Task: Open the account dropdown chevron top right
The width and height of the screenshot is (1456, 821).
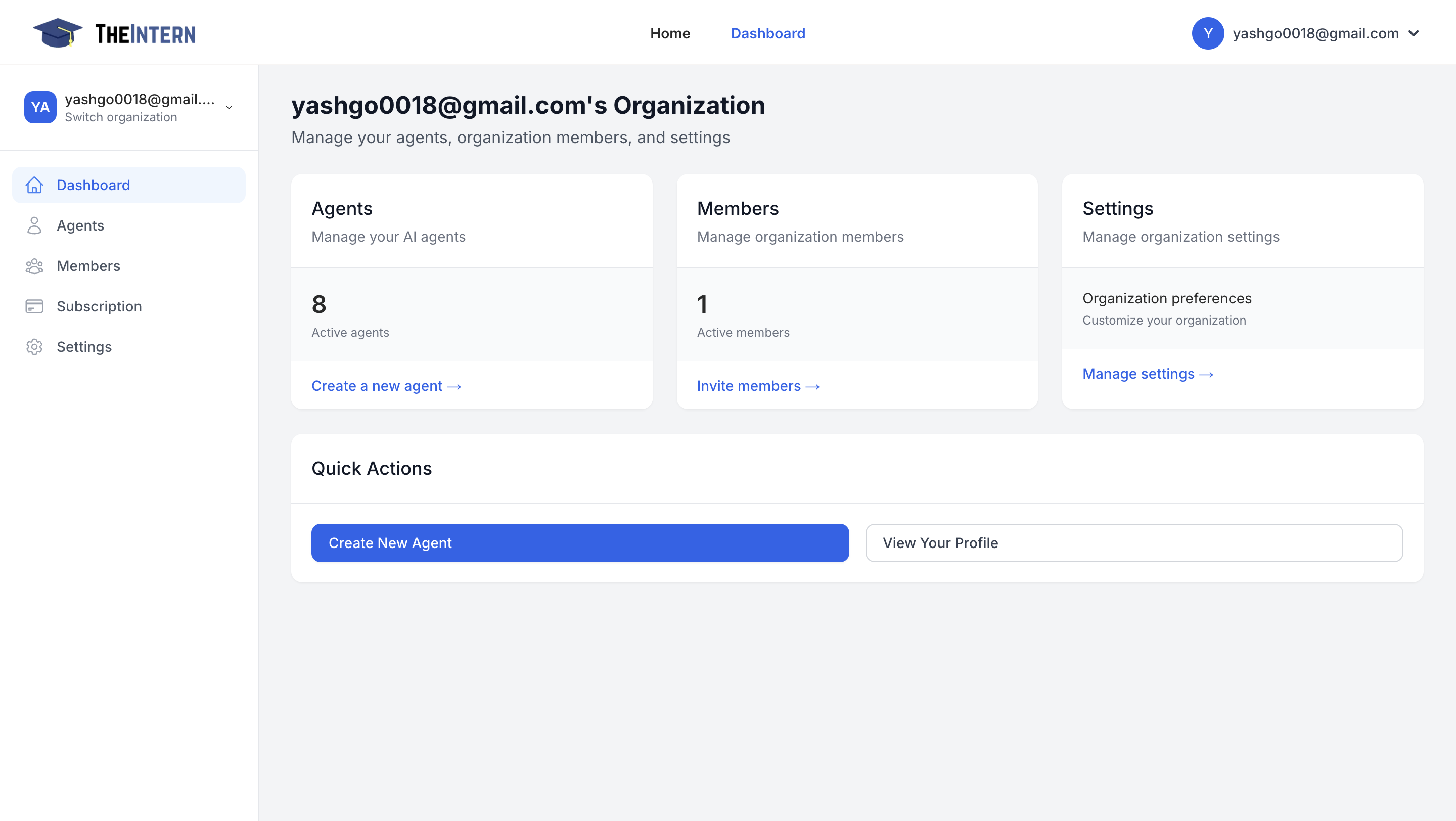Action: click(1414, 33)
